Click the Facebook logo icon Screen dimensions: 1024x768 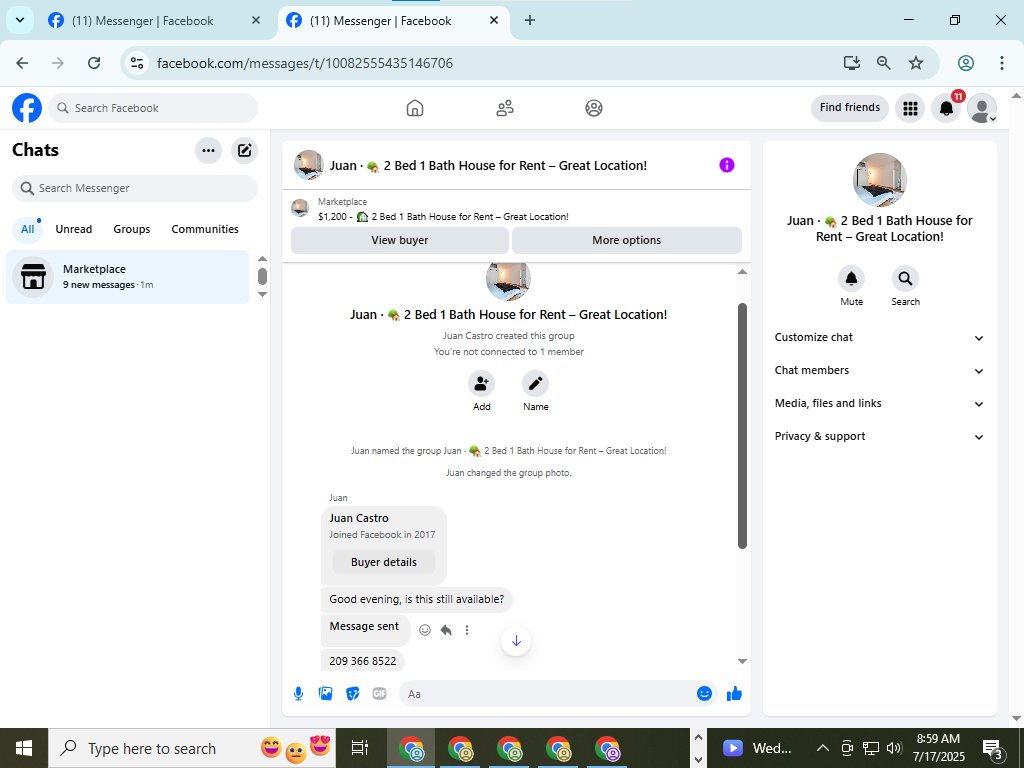click(27, 108)
